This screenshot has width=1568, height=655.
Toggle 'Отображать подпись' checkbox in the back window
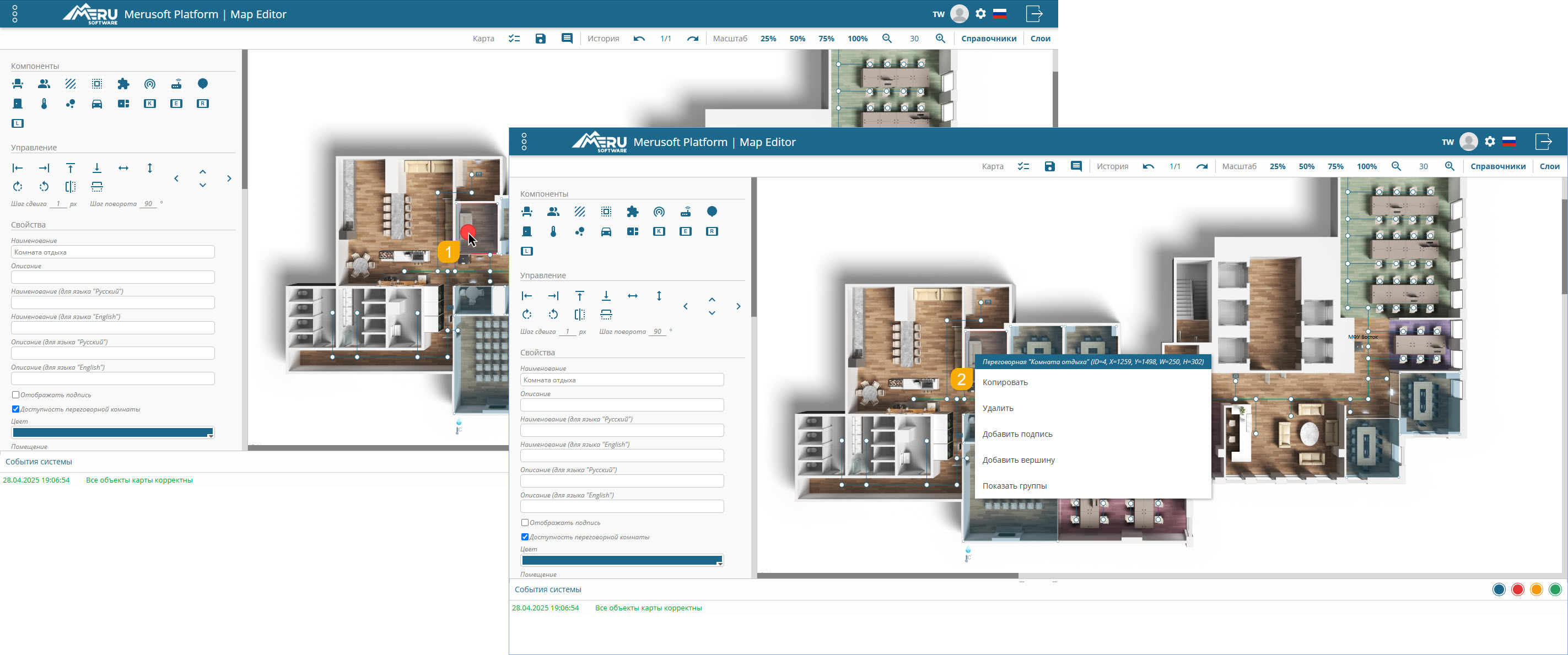point(16,394)
